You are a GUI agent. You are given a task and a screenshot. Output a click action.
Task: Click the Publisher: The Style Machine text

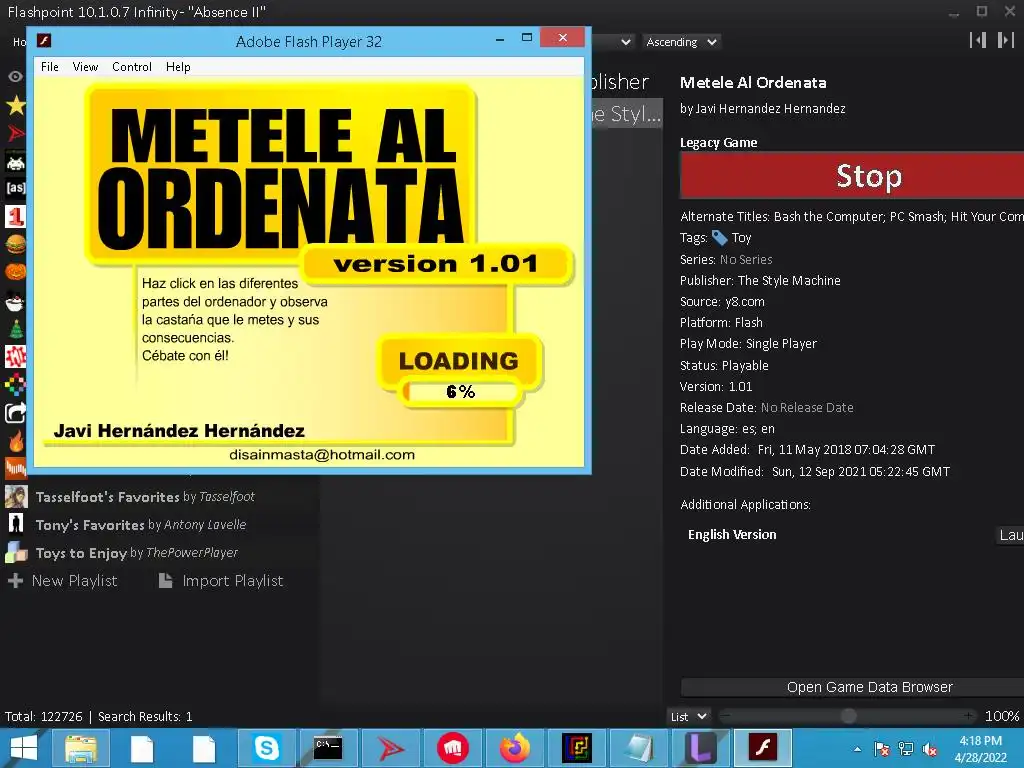click(760, 281)
